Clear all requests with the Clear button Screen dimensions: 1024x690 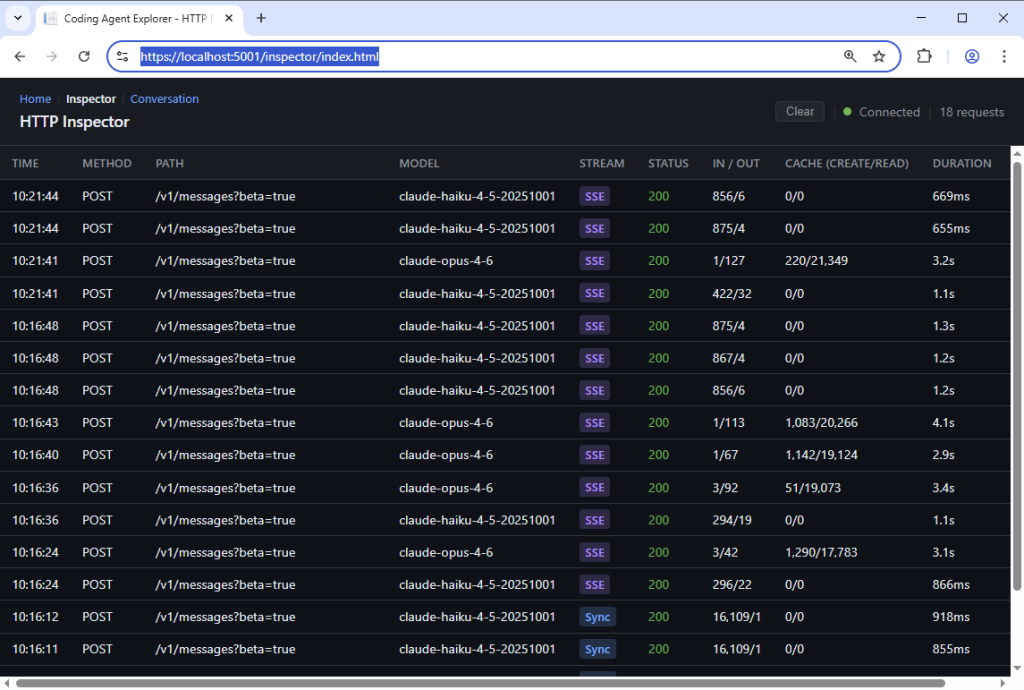pyautogui.click(x=799, y=112)
